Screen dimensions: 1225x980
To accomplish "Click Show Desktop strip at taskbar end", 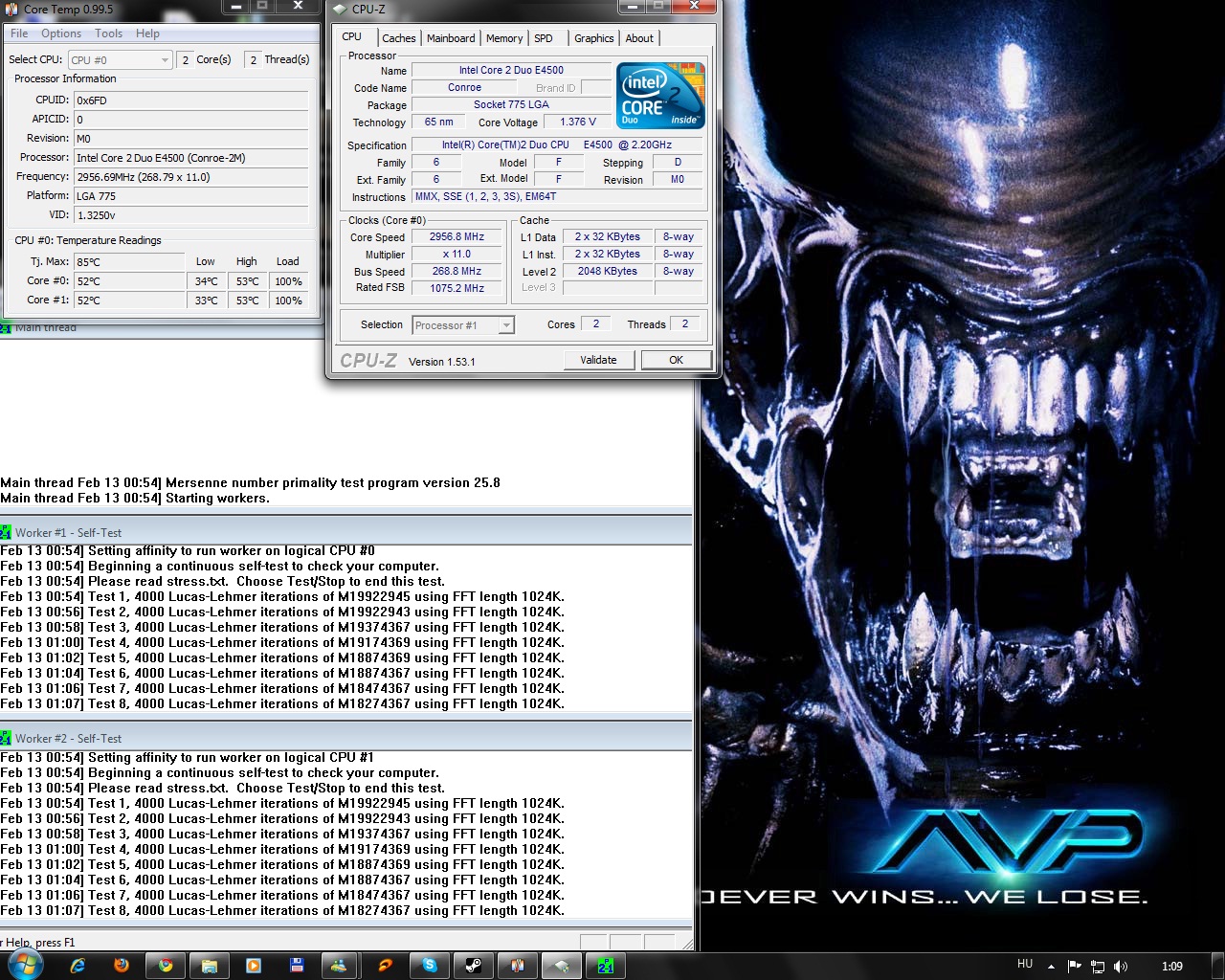I will click(x=1218, y=966).
